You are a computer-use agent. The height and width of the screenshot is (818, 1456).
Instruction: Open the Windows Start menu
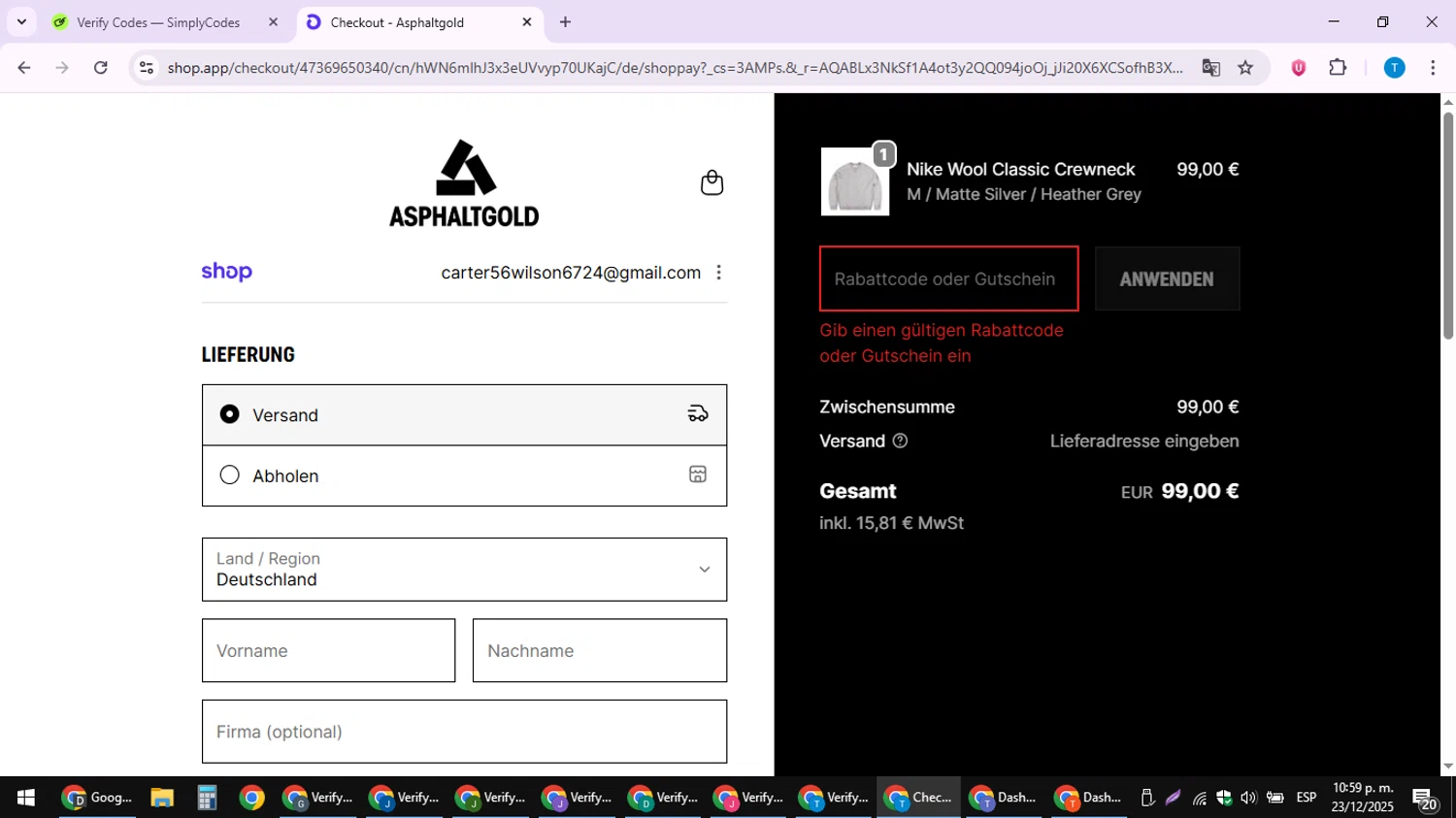pos(26,798)
